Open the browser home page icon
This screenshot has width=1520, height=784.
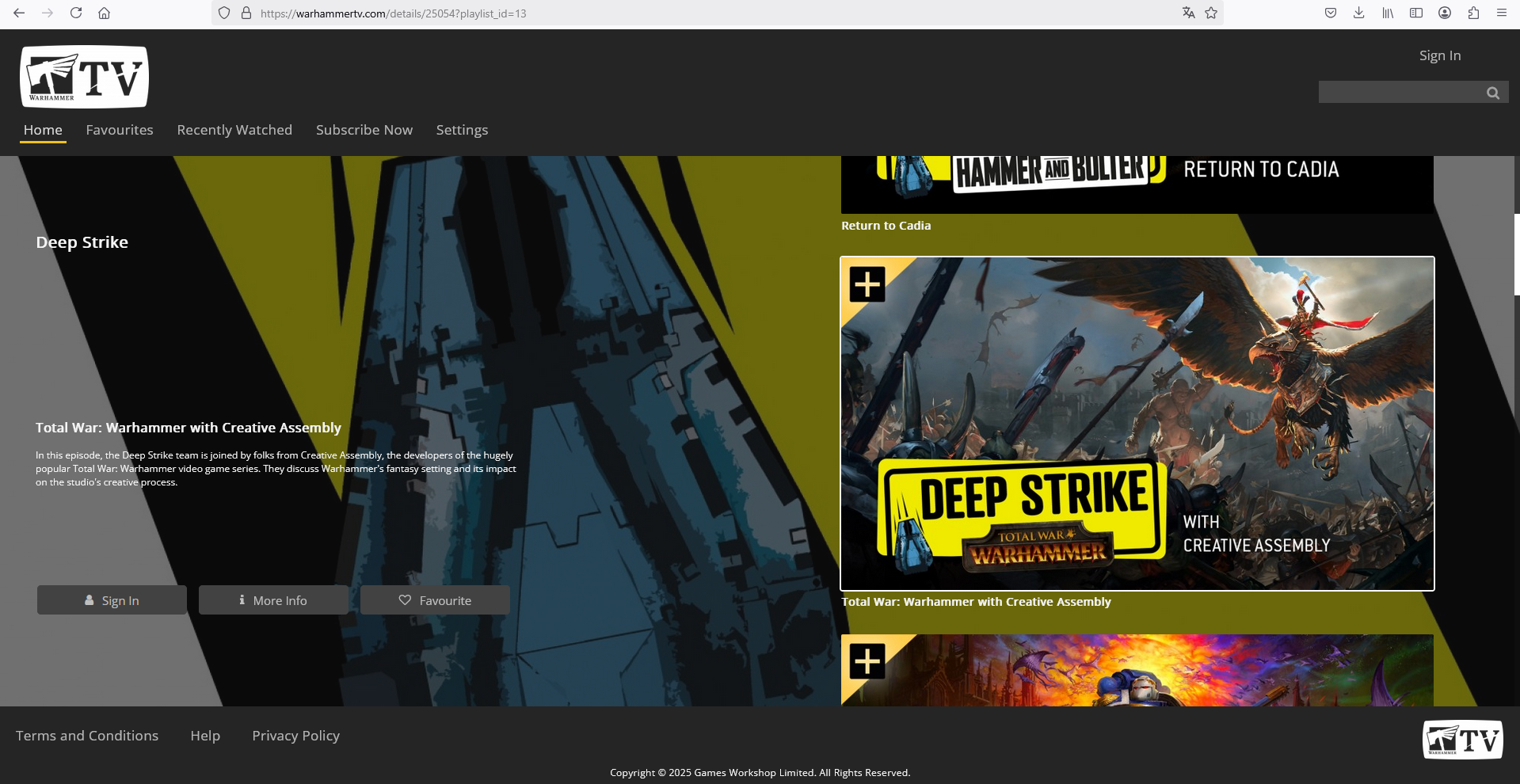pos(104,13)
